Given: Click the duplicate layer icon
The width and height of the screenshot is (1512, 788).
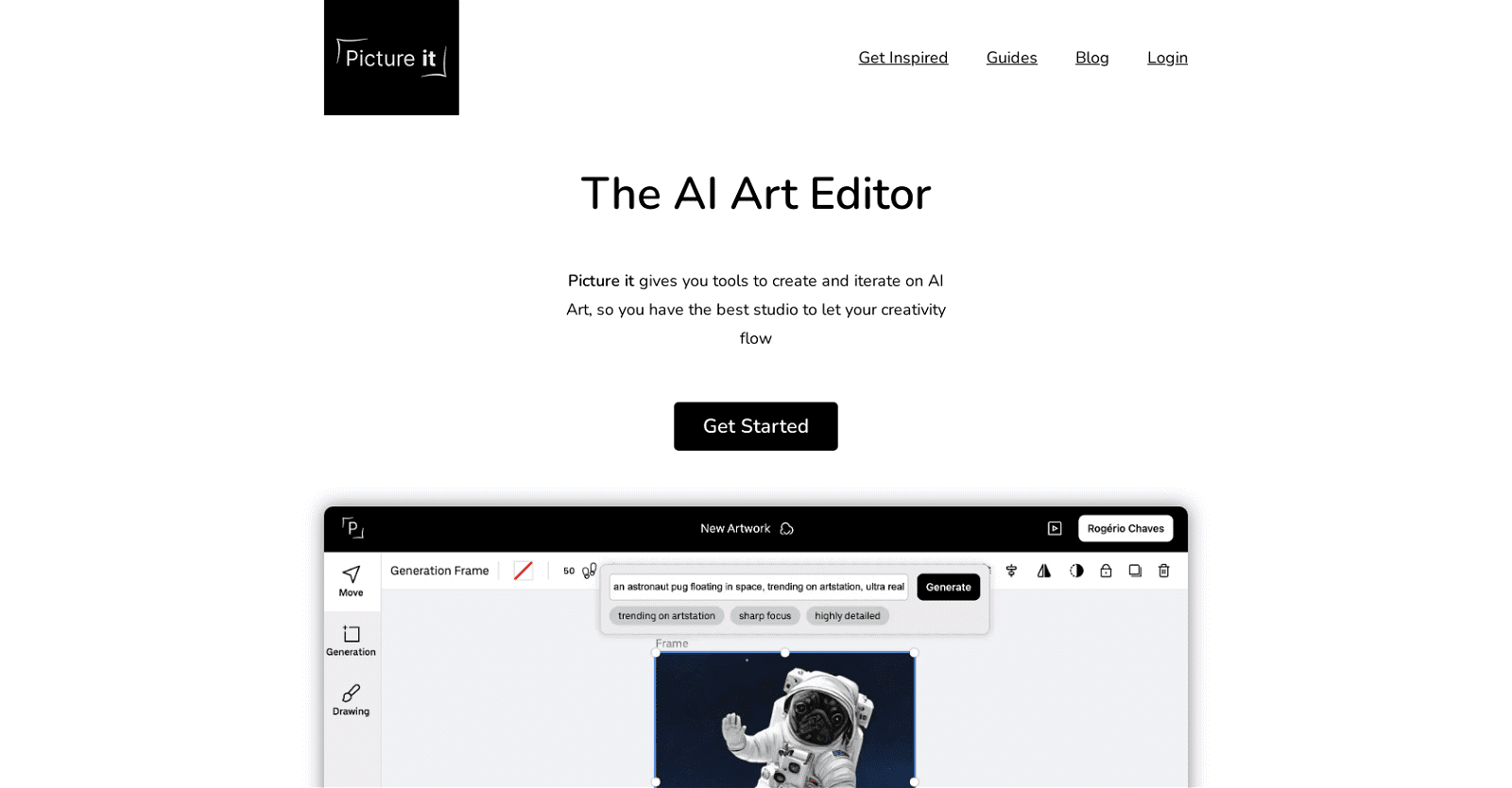Looking at the screenshot, I should click(1135, 571).
